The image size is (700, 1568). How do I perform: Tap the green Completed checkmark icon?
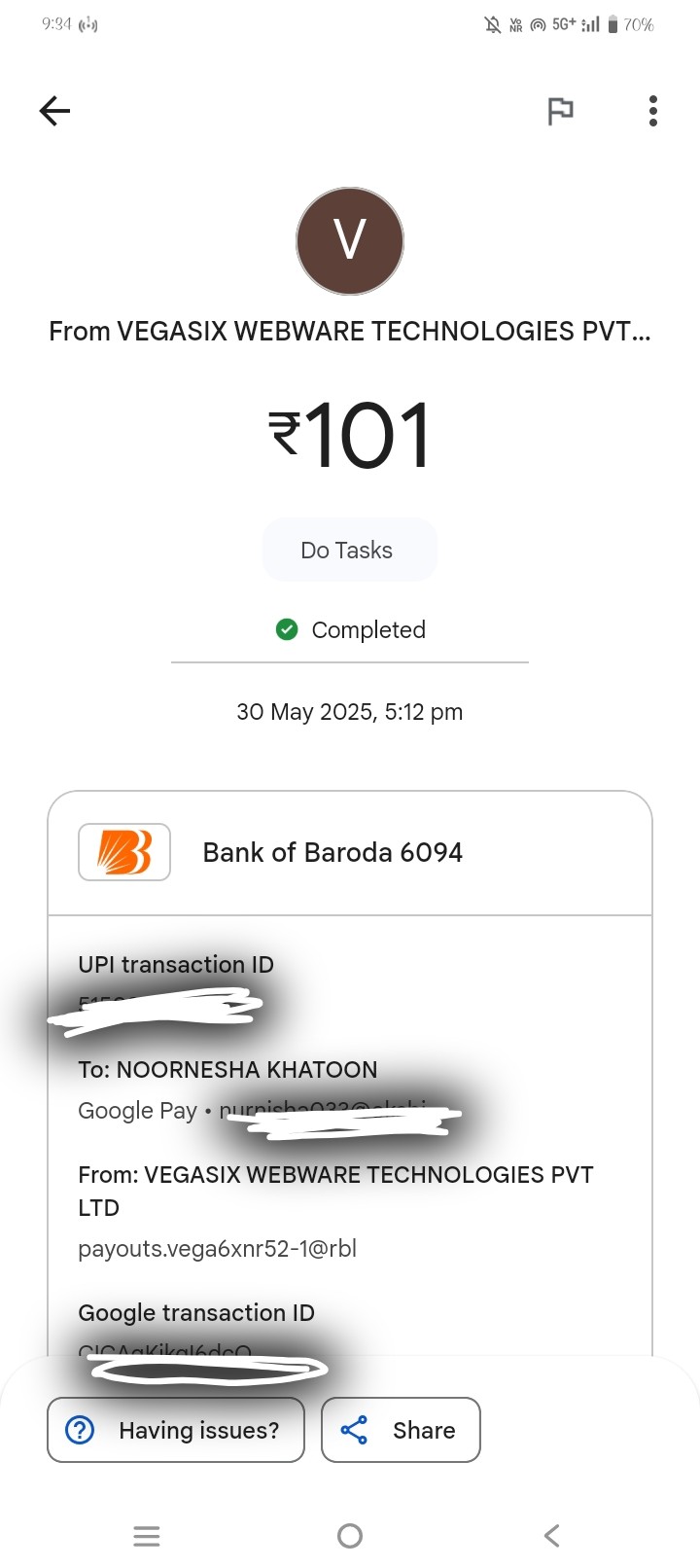point(287,629)
